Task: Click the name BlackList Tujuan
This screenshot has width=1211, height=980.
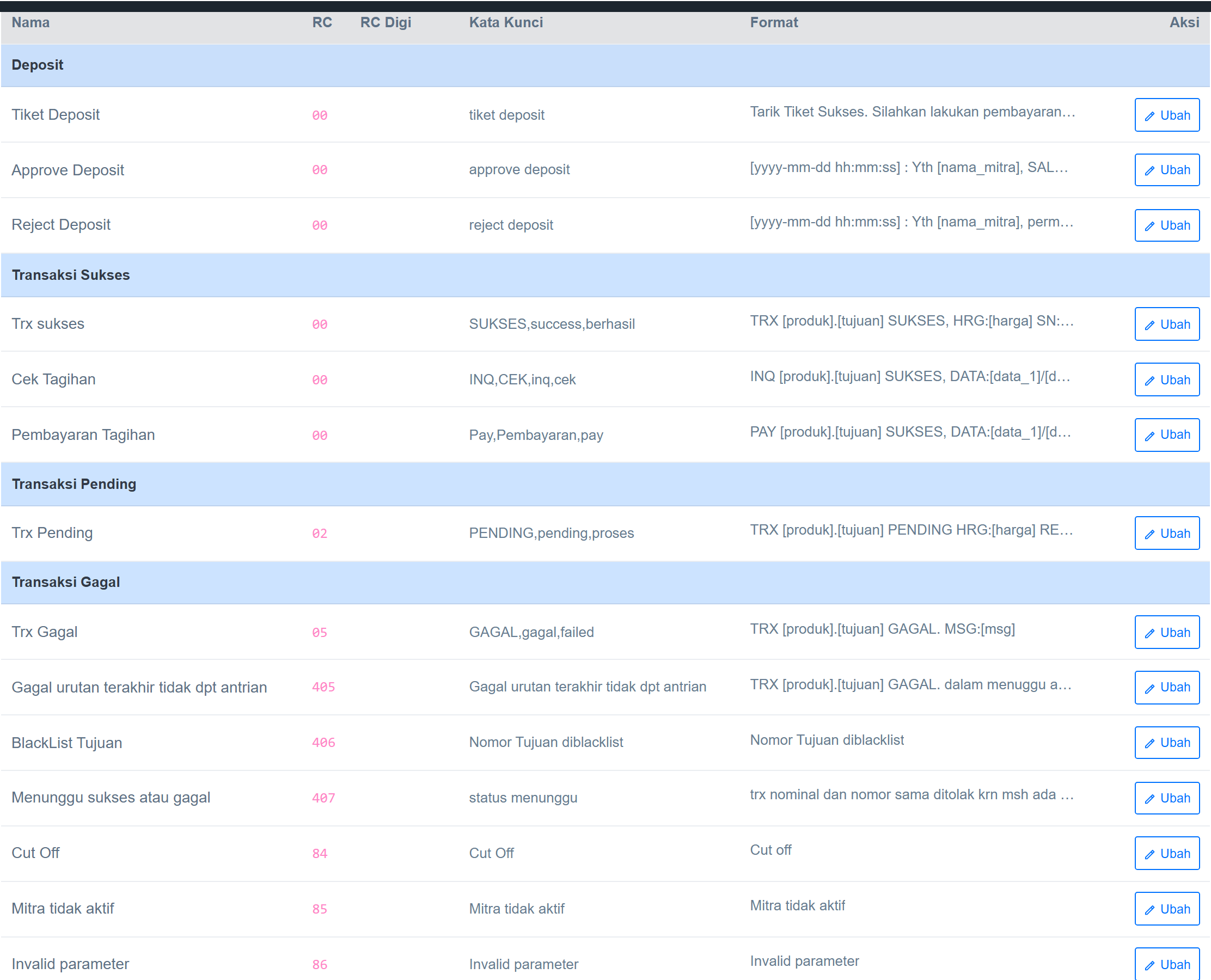Action: point(66,743)
